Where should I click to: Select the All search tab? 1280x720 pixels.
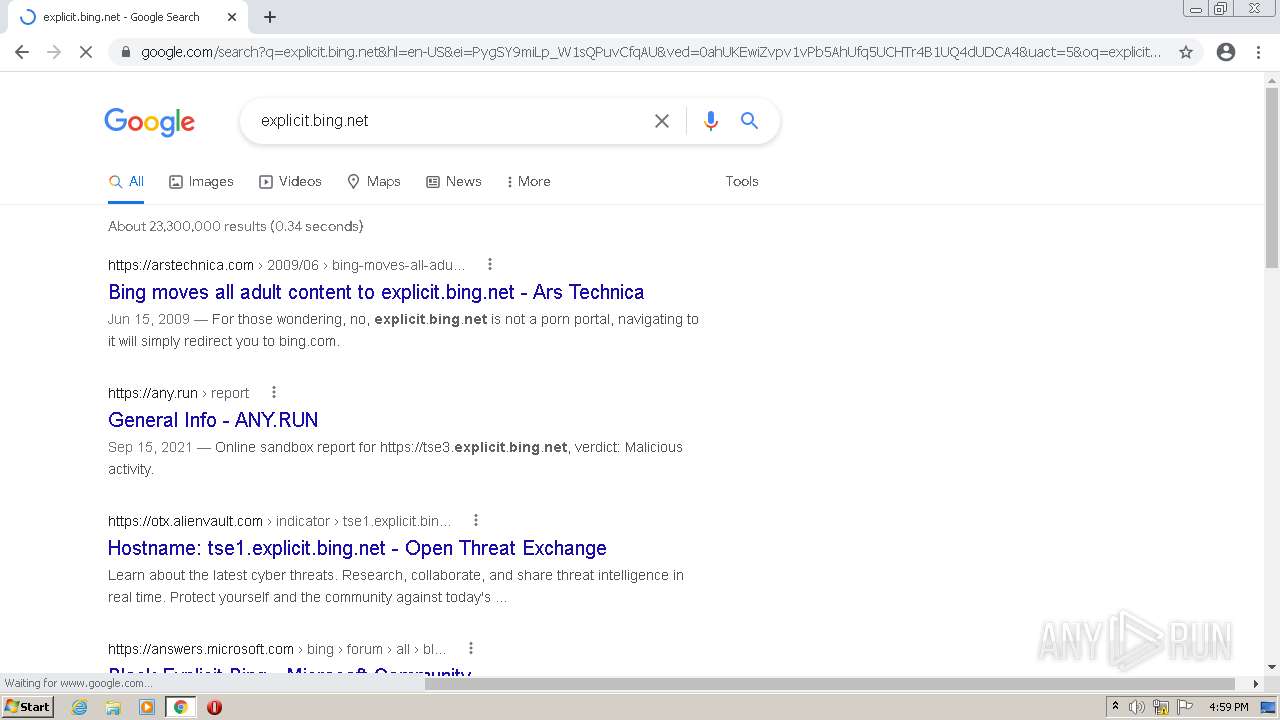126,182
